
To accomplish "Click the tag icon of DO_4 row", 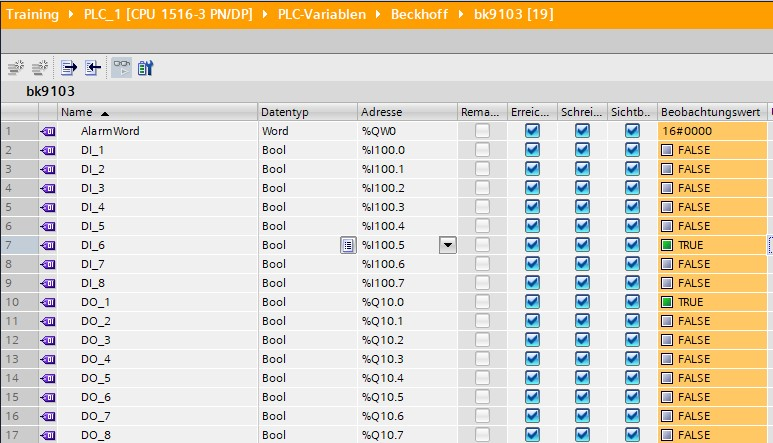I will pyautogui.click(x=48, y=359).
